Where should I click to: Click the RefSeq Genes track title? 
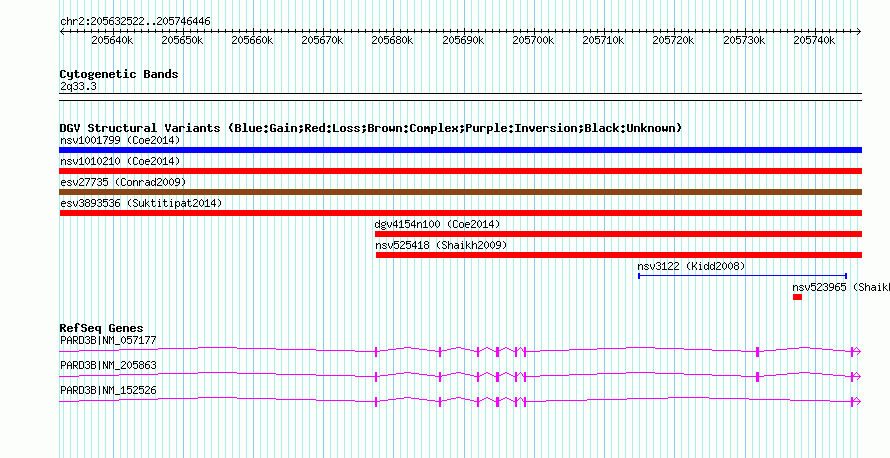coord(101,328)
